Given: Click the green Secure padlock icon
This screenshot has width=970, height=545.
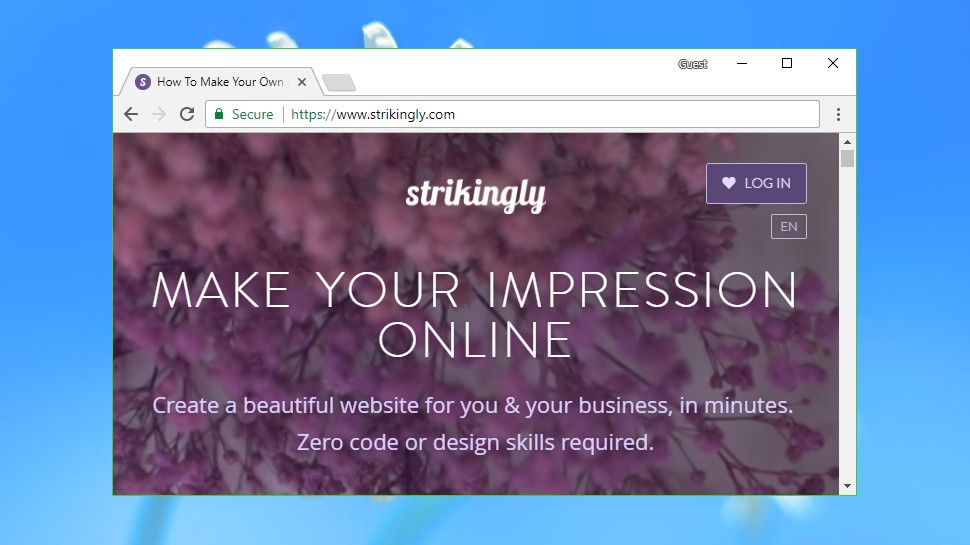Looking at the screenshot, I should [x=219, y=114].
